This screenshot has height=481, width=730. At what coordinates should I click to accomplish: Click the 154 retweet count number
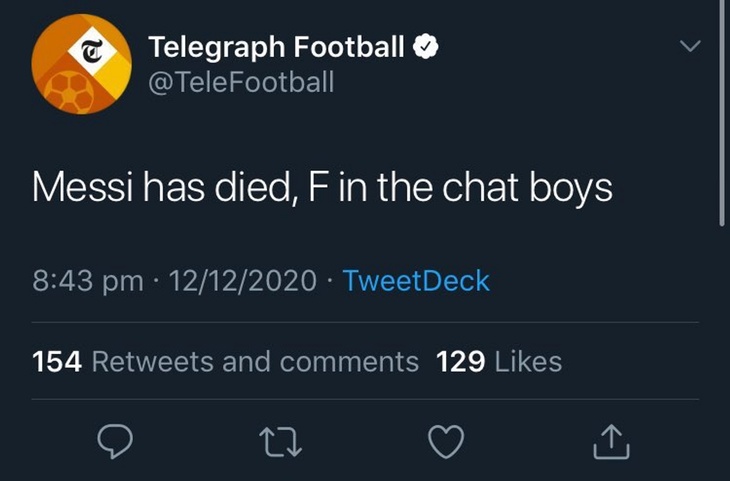(57, 361)
